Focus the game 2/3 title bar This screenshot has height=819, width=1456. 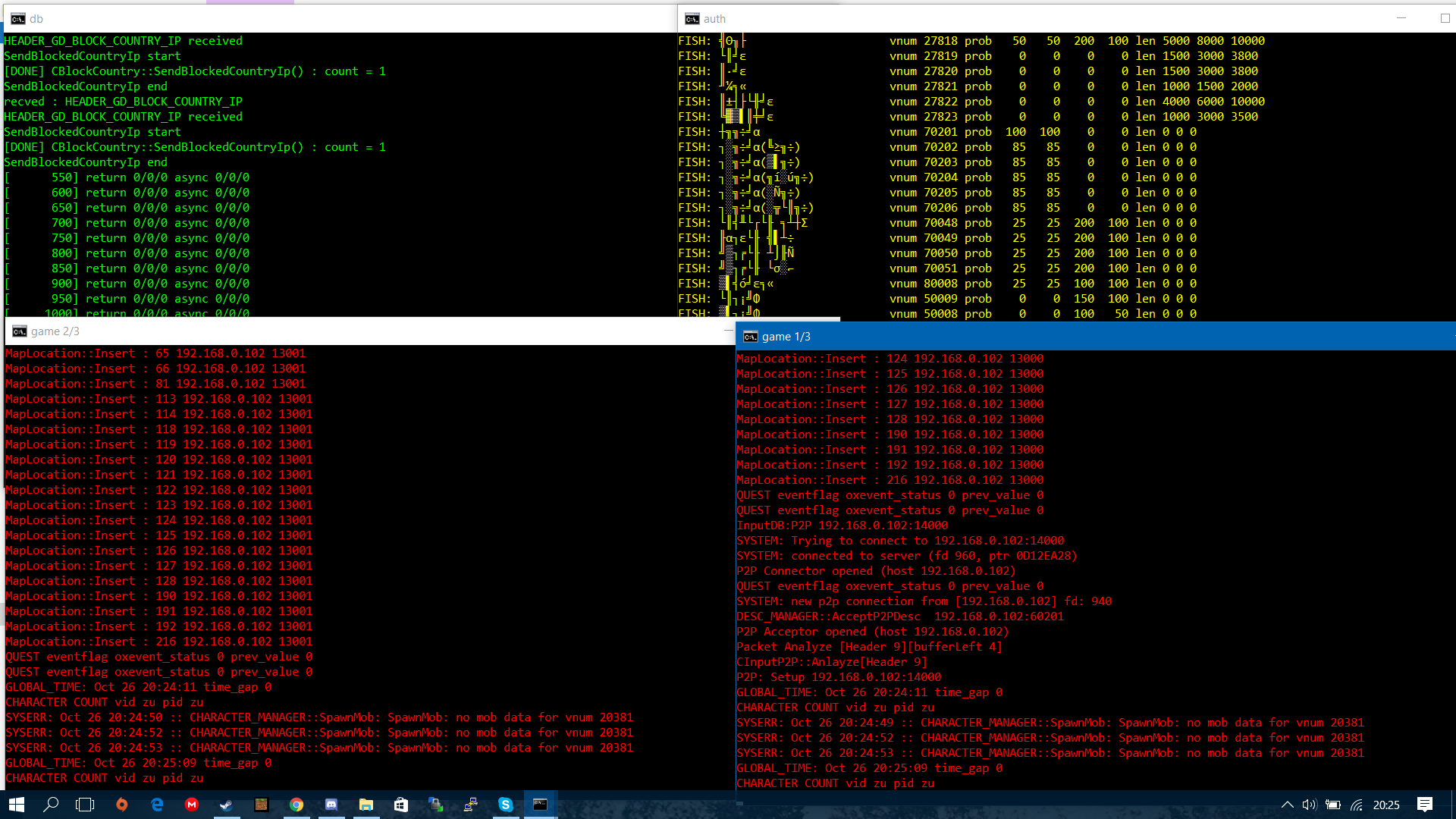[x=370, y=331]
